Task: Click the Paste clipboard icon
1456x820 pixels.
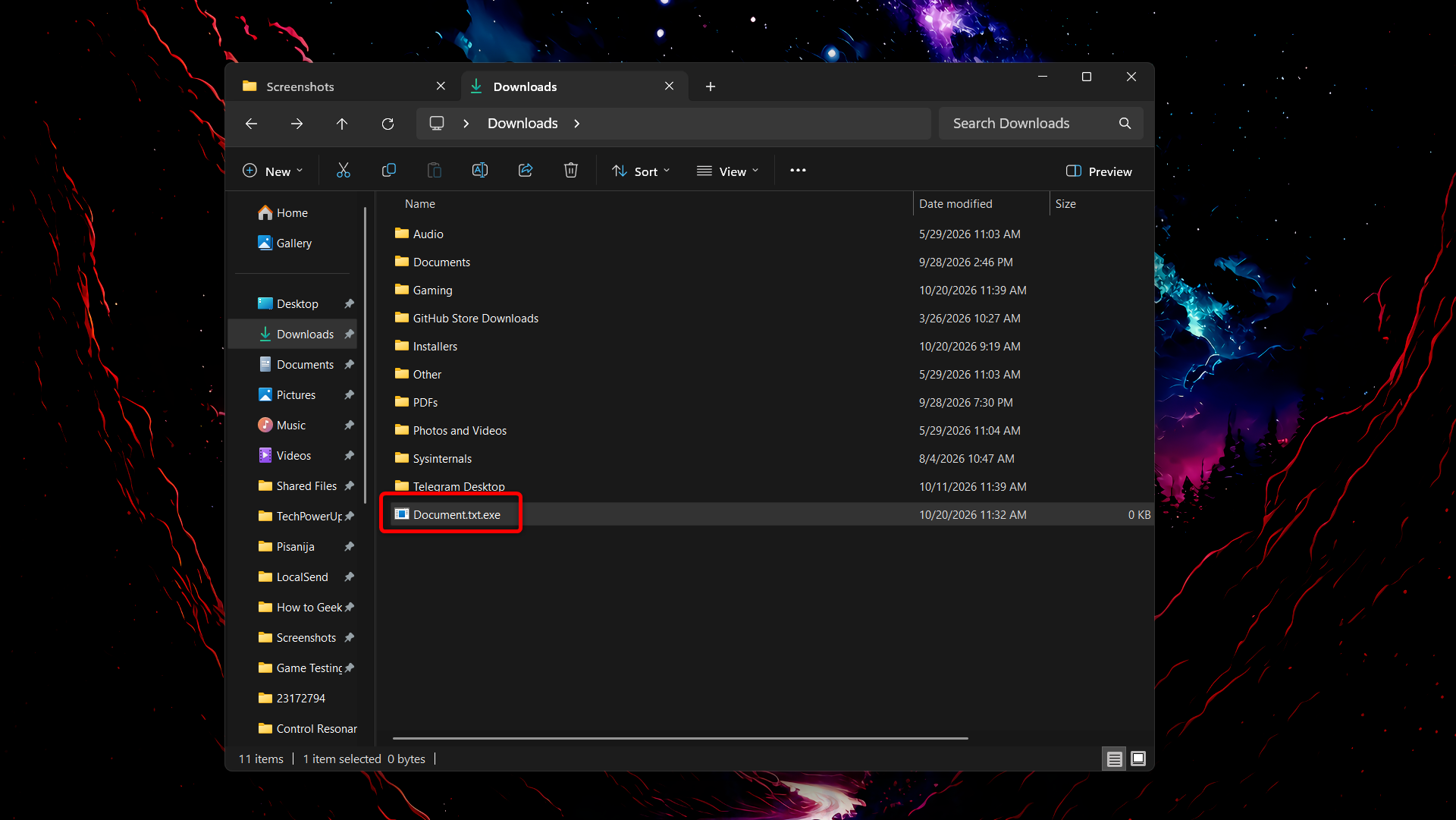Action: click(x=435, y=171)
